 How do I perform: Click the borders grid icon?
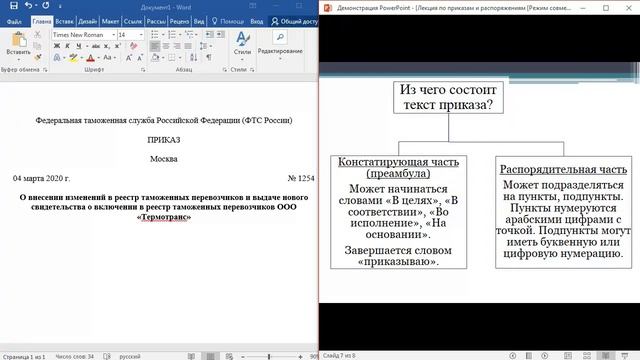click(172, 58)
